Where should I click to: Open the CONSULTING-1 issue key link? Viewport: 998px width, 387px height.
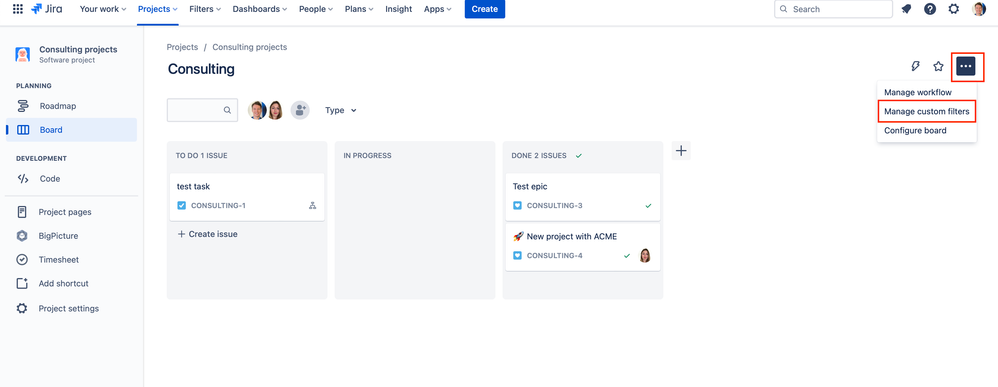coord(218,206)
